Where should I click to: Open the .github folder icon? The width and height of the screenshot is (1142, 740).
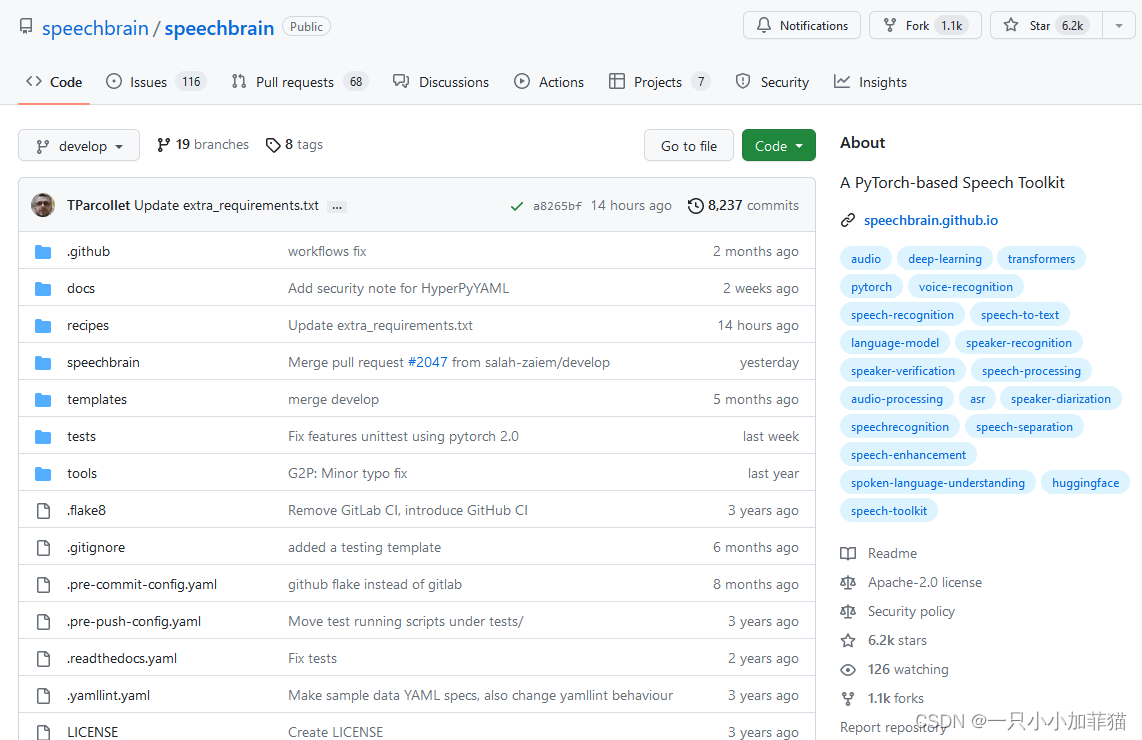[43, 251]
